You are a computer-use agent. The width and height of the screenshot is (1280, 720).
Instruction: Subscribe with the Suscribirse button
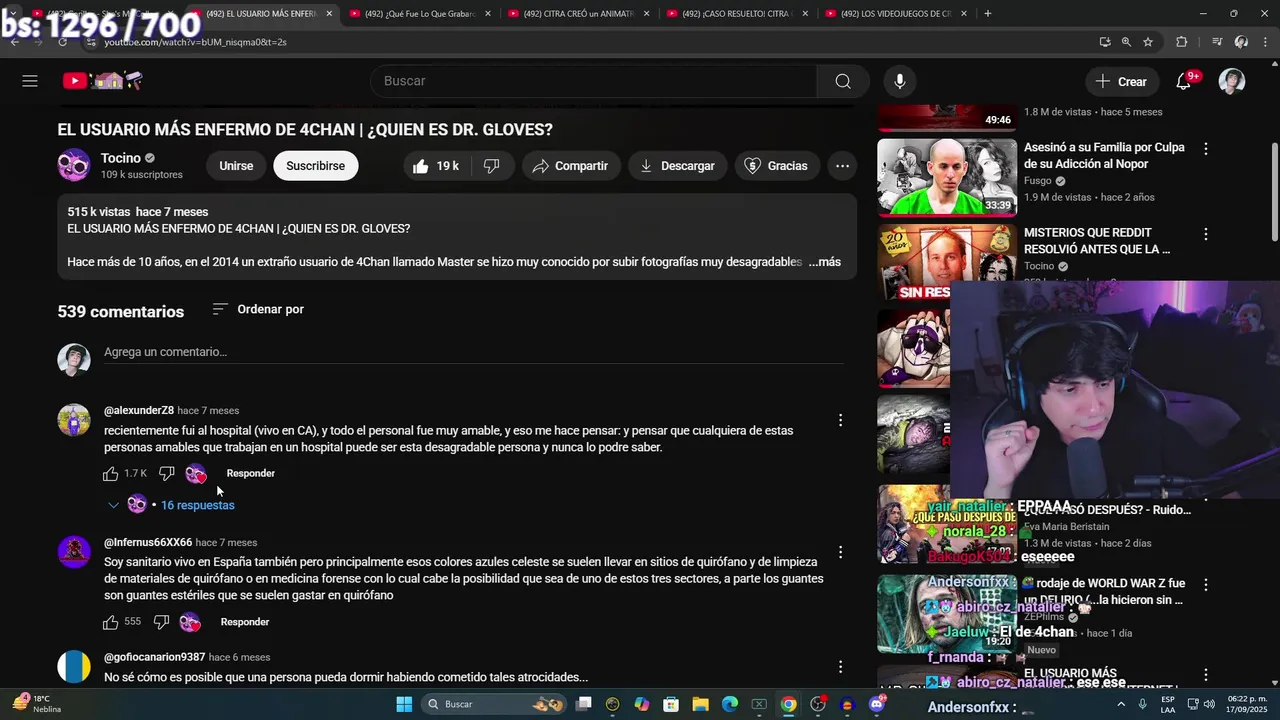click(315, 166)
